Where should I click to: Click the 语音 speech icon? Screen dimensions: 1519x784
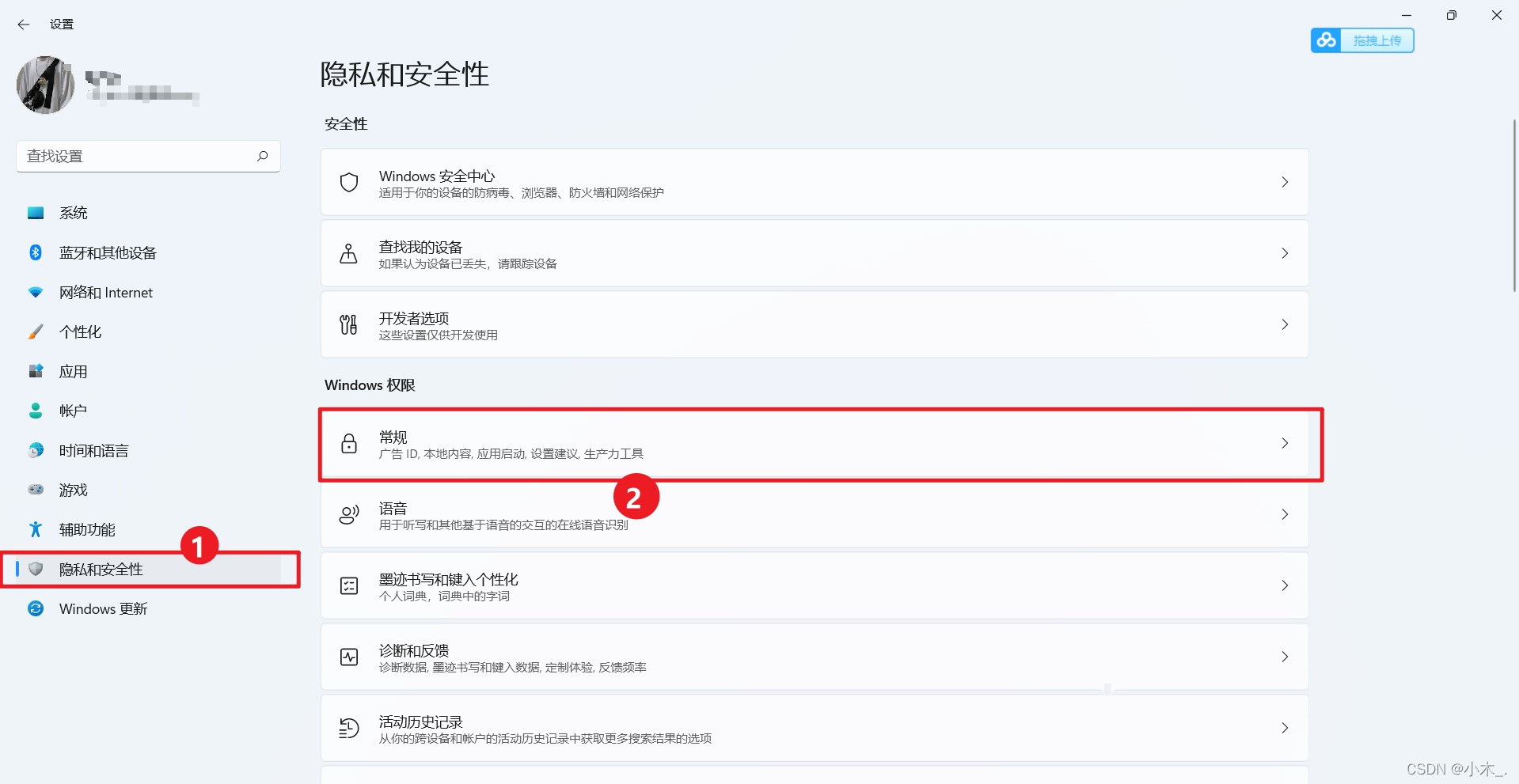pos(349,514)
